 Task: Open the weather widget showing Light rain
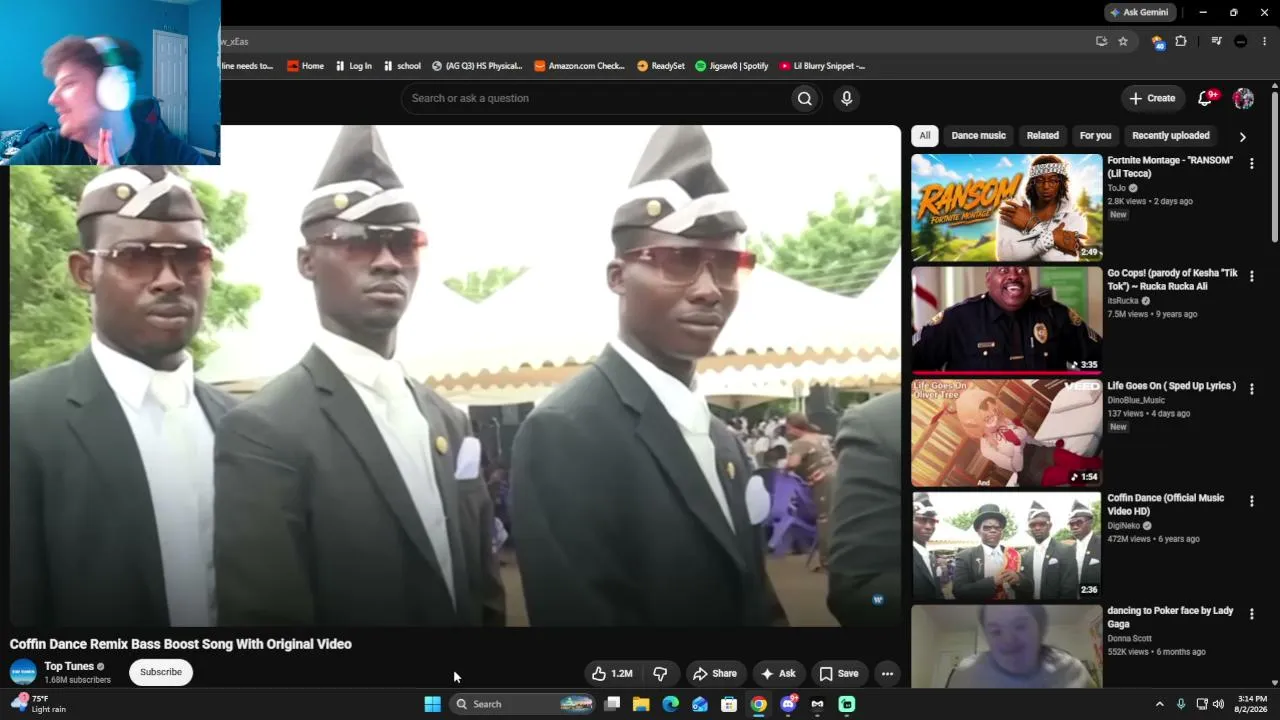click(39, 704)
